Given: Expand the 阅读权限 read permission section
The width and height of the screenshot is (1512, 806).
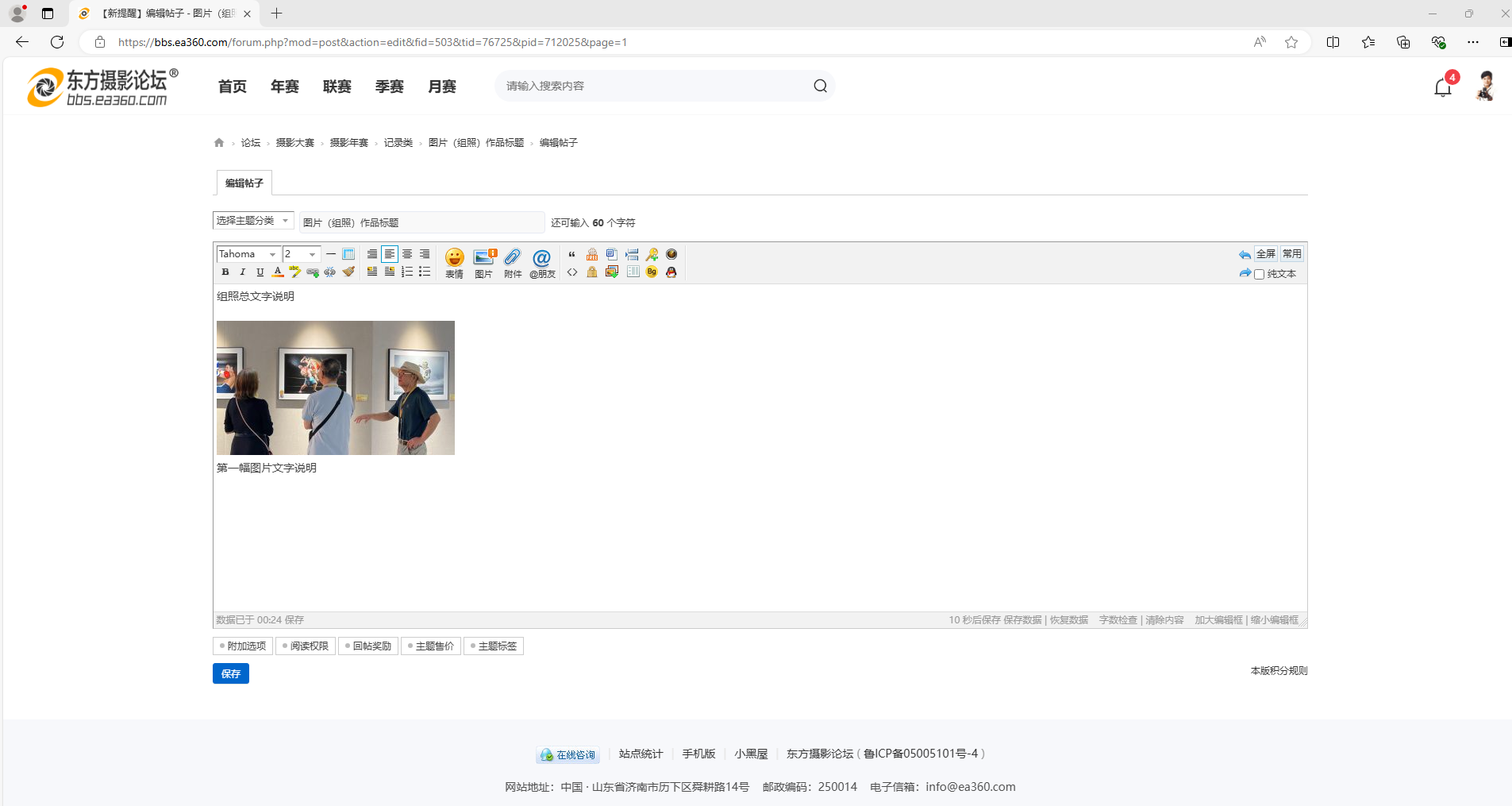Looking at the screenshot, I should pyautogui.click(x=306, y=646).
